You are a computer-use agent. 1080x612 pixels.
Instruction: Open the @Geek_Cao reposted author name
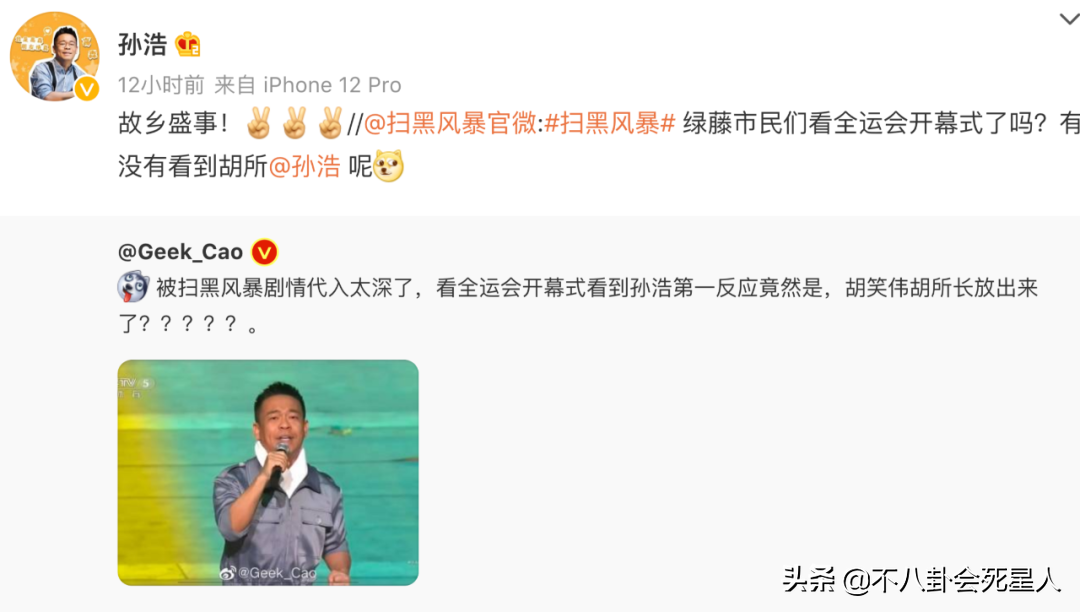[180, 252]
